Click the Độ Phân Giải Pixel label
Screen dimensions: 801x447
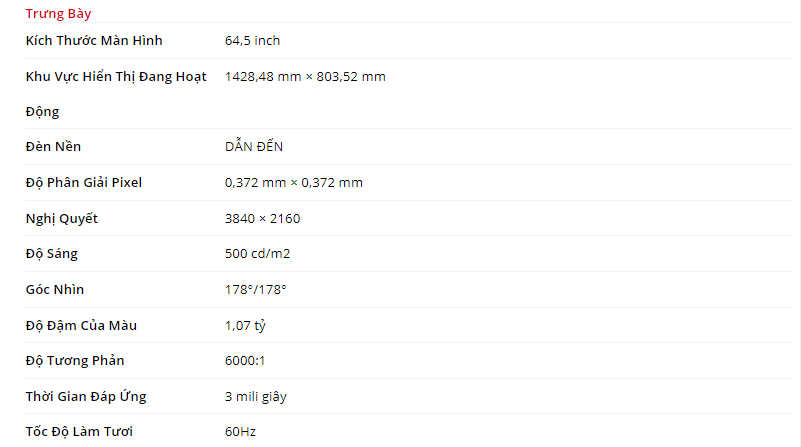point(84,183)
